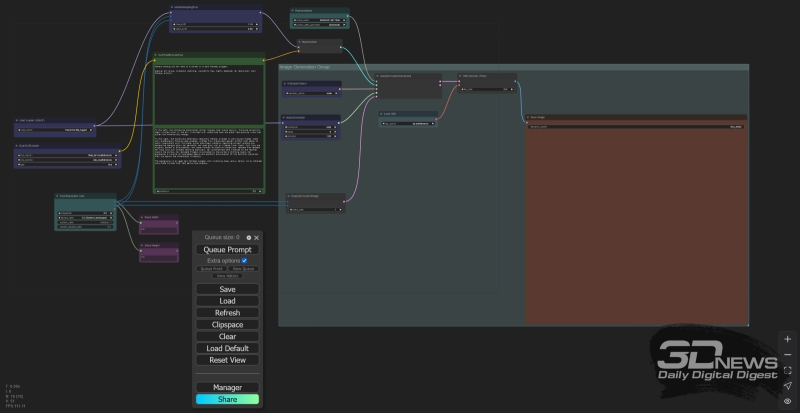This screenshot has height=413, width=800.
Task: Click the View Queue button
Action: tap(244, 269)
